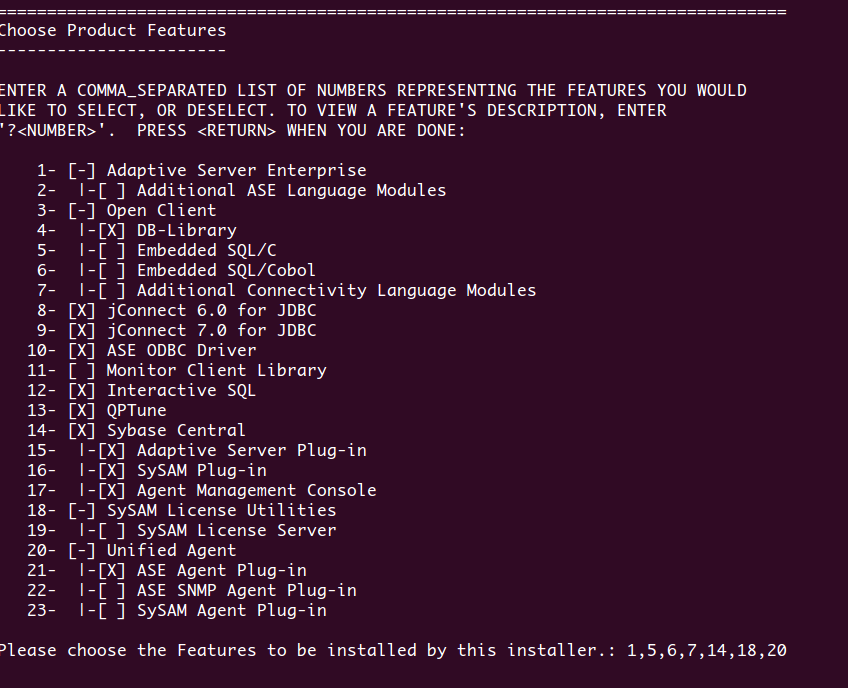This screenshot has height=688, width=848.
Task: Click the ASE SNMP Agent Plug-in label
Action: point(246,591)
